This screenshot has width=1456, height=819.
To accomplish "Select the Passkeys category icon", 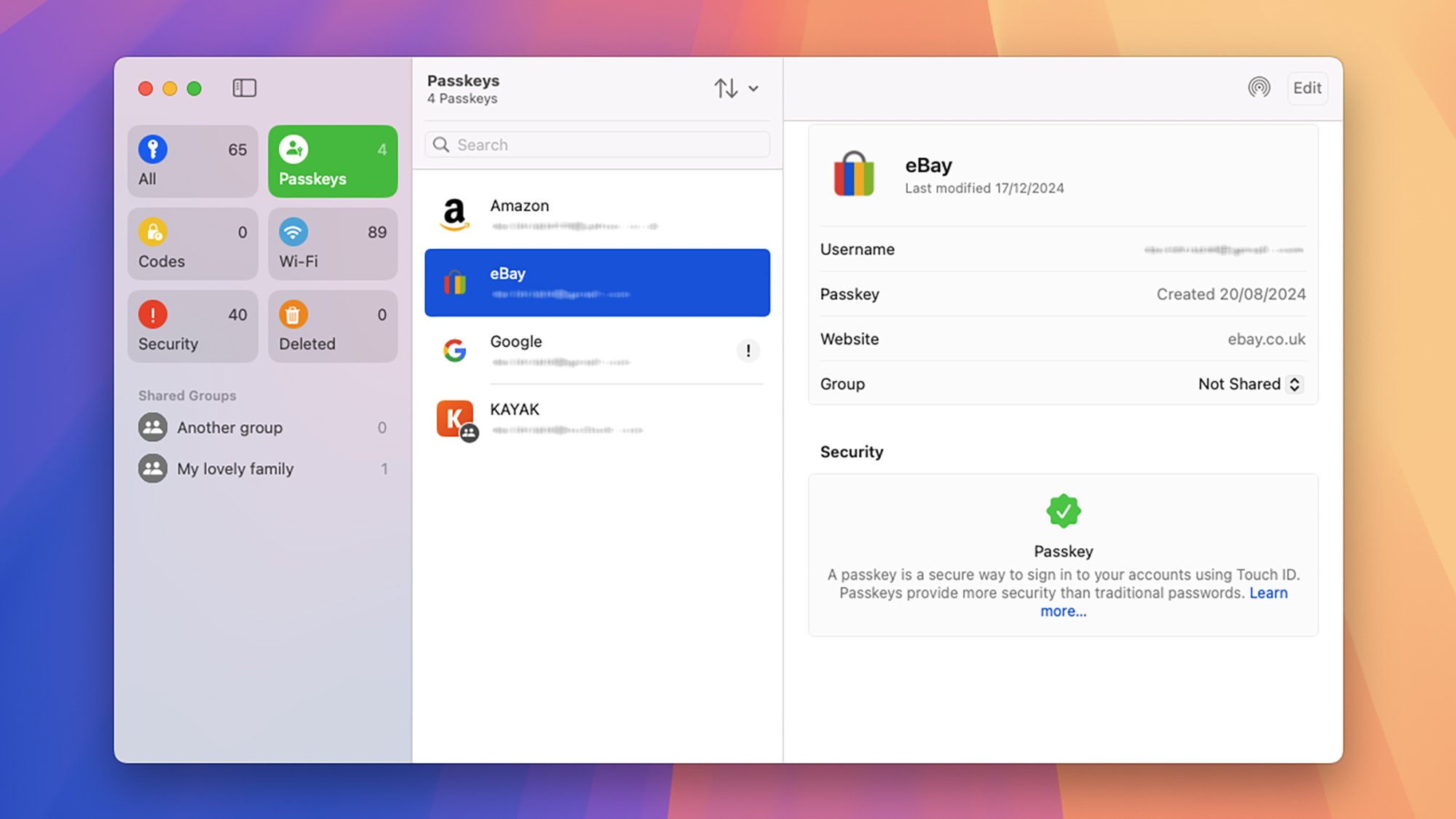I will [293, 148].
